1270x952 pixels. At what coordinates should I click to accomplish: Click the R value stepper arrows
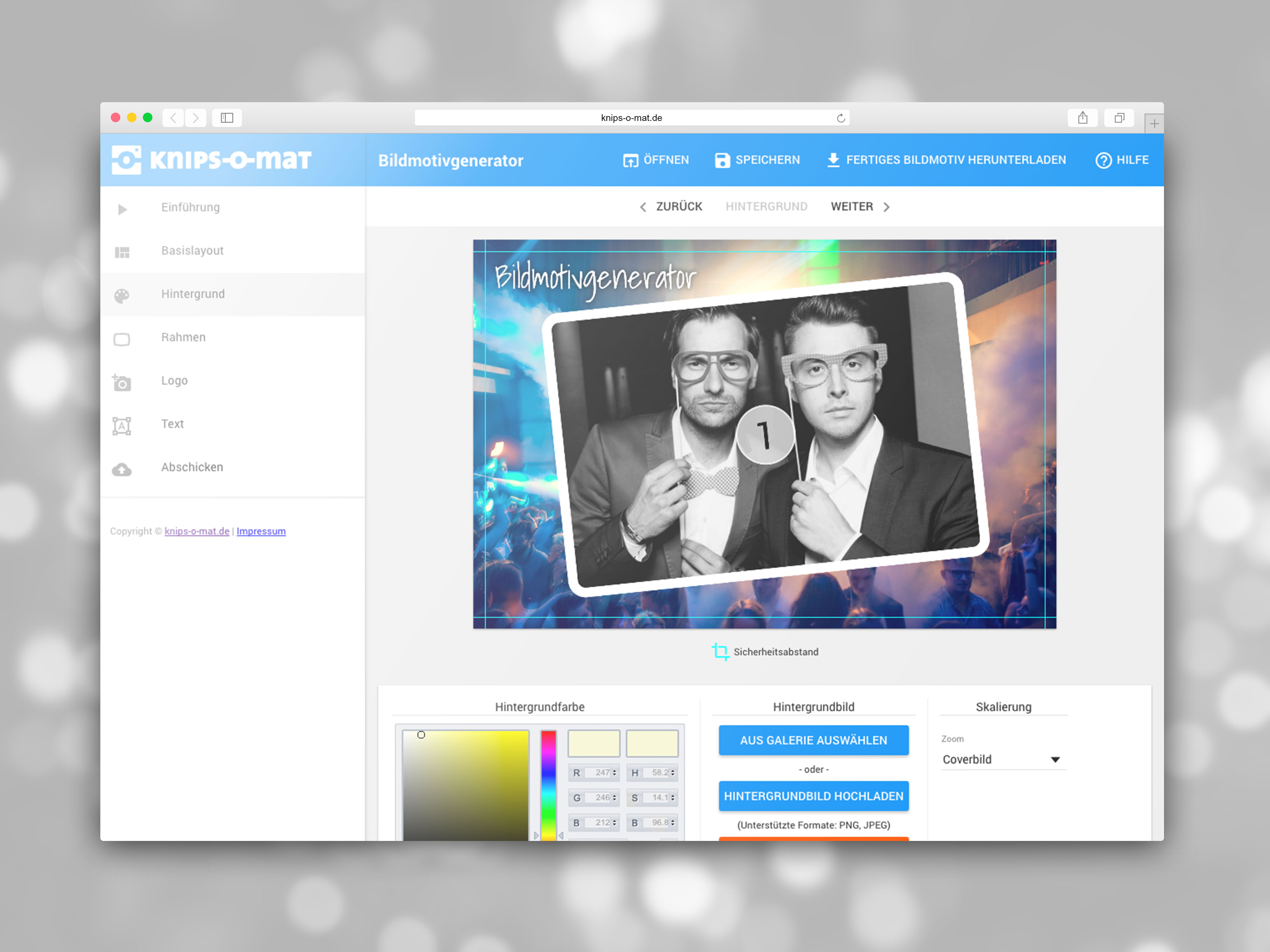point(614,773)
